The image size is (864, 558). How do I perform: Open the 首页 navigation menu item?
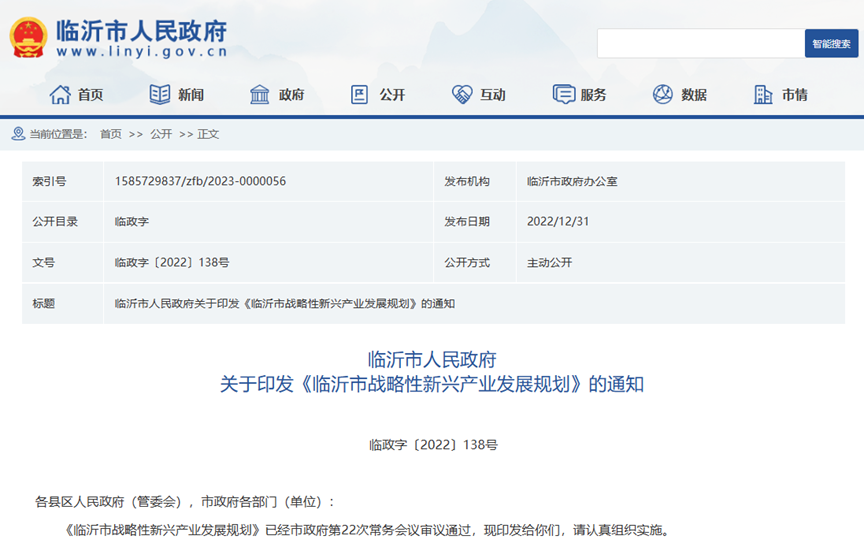coord(90,95)
